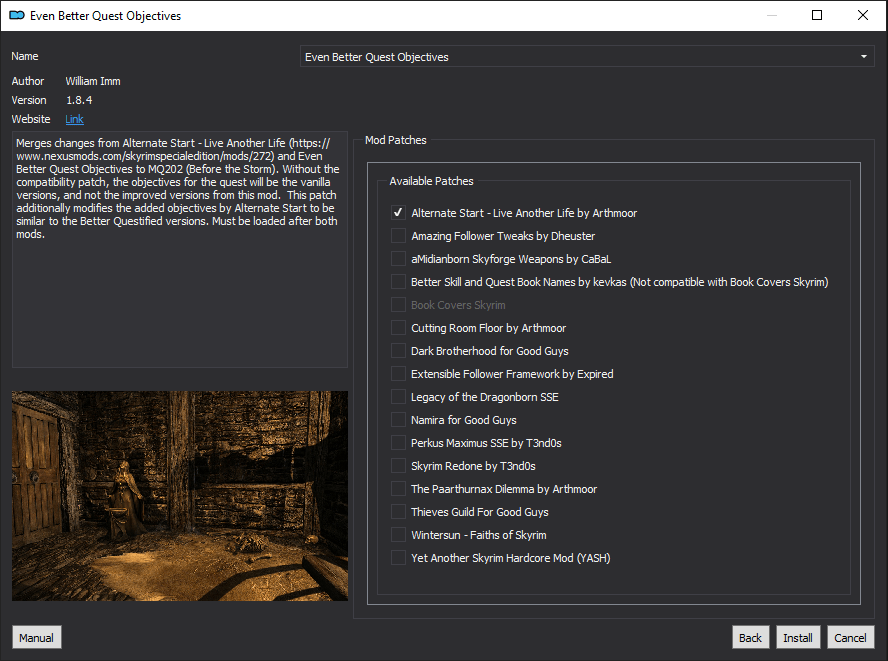The height and width of the screenshot is (661, 888).
Task: Click the greyed-out Book Covers Skyrim label
Action: click(x=458, y=305)
